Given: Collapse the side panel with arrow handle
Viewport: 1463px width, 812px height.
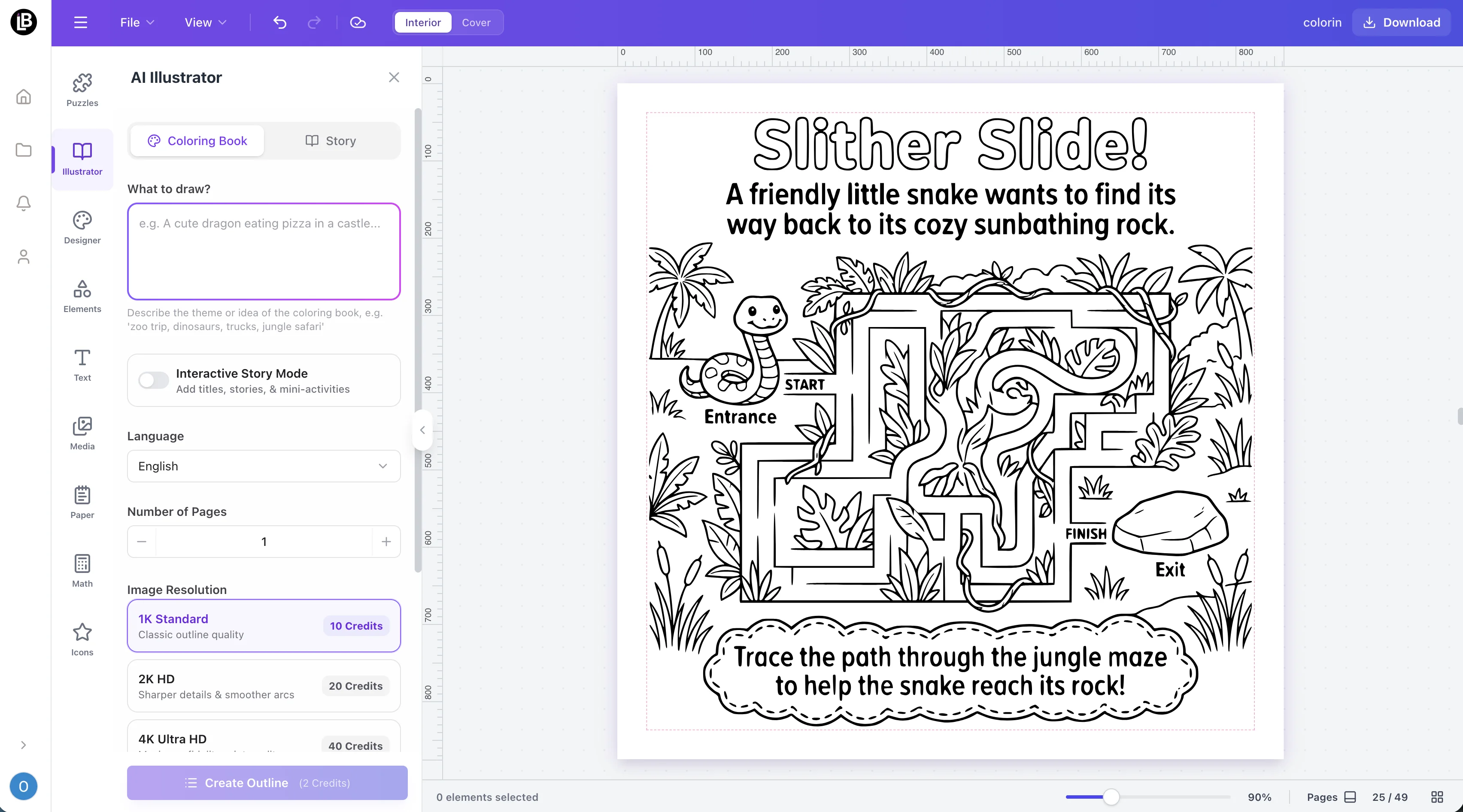Looking at the screenshot, I should [x=422, y=430].
